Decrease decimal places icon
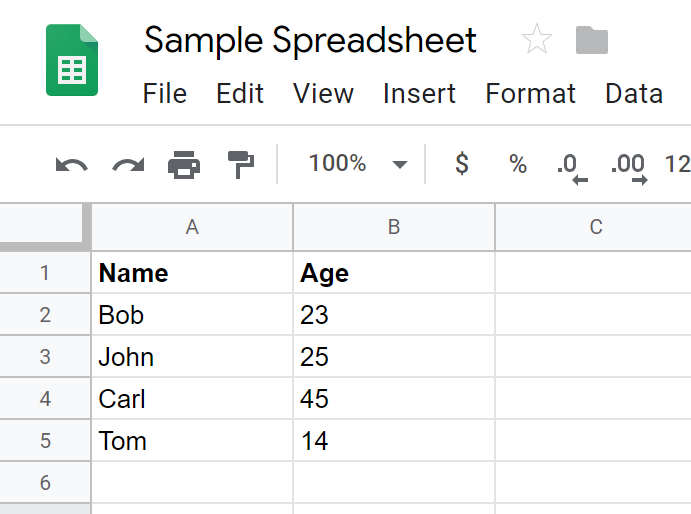This screenshot has height=514, width=691. pyautogui.click(x=571, y=165)
